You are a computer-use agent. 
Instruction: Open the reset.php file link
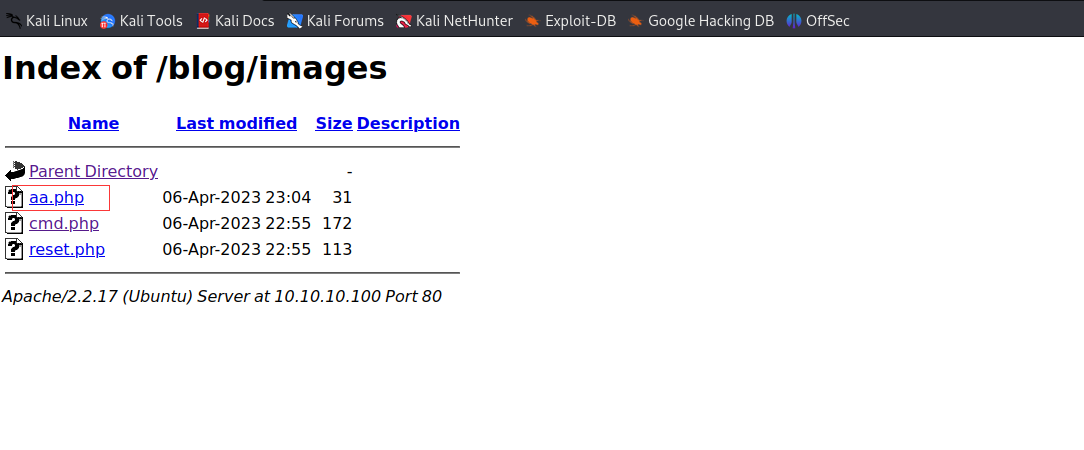(67, 249)
